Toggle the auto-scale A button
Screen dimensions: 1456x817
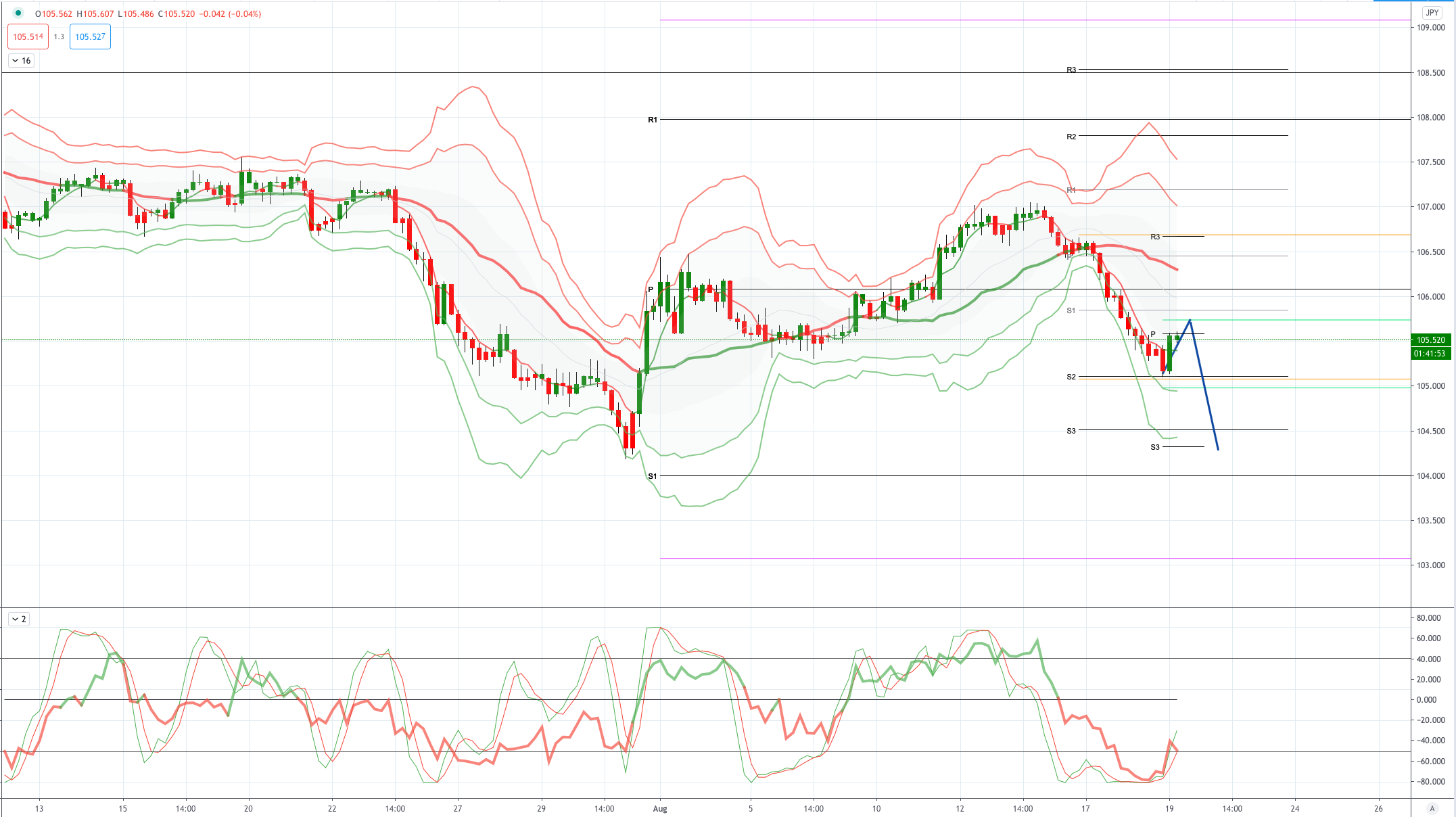click(1432, 808)
